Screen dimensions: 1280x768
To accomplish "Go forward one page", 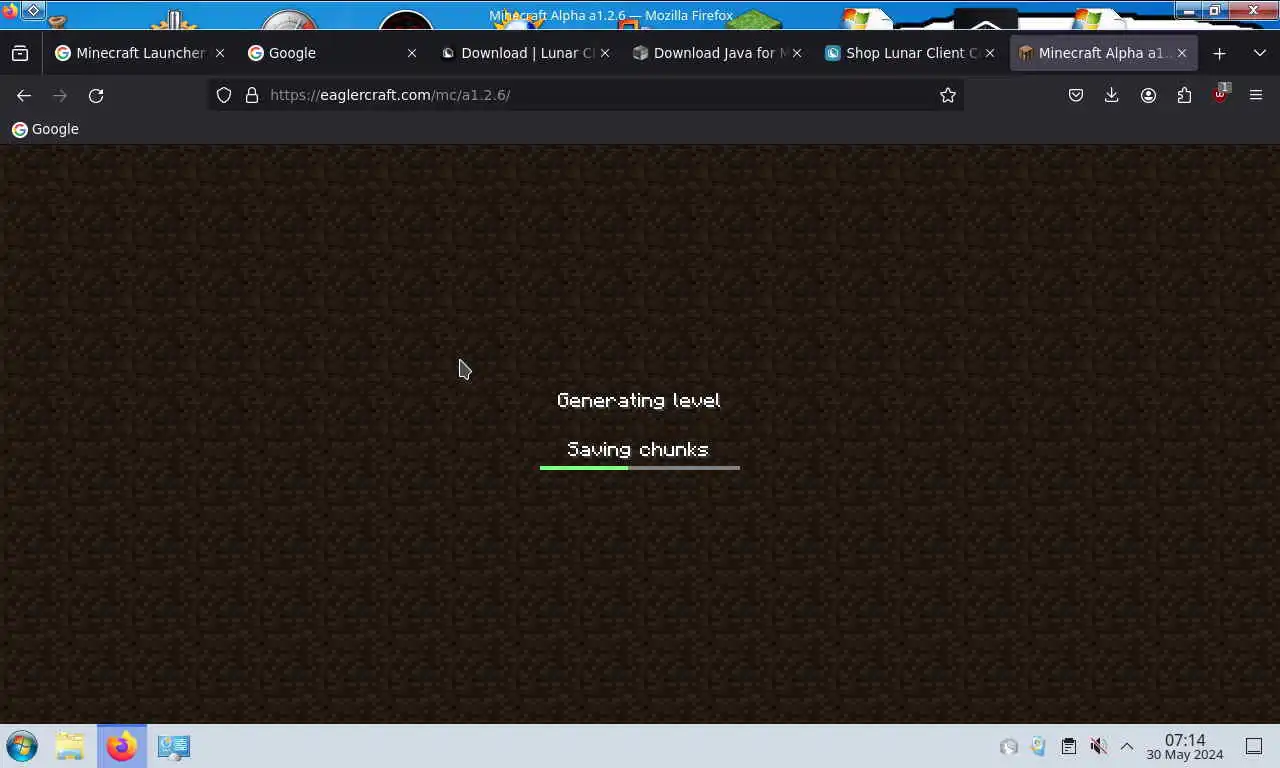I will click(60, 95).
